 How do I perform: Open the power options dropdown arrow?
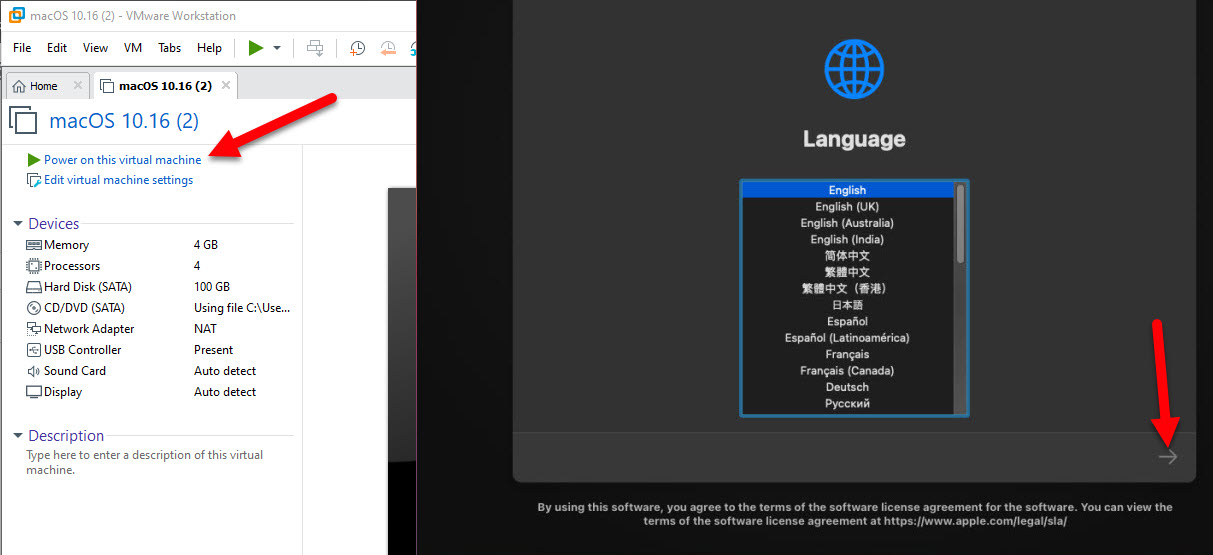[x=277, y=48]
